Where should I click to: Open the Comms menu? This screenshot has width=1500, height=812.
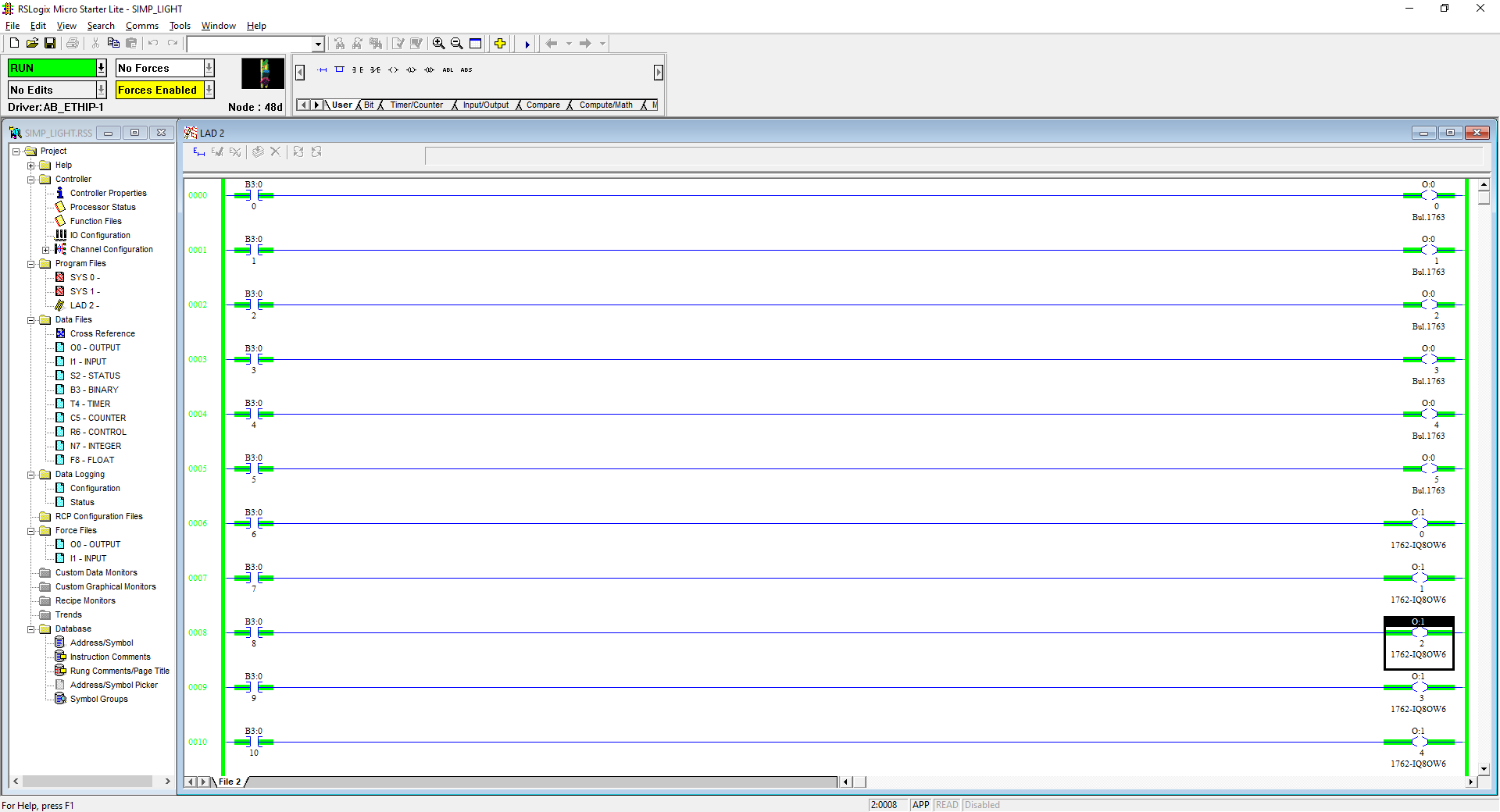142,26
